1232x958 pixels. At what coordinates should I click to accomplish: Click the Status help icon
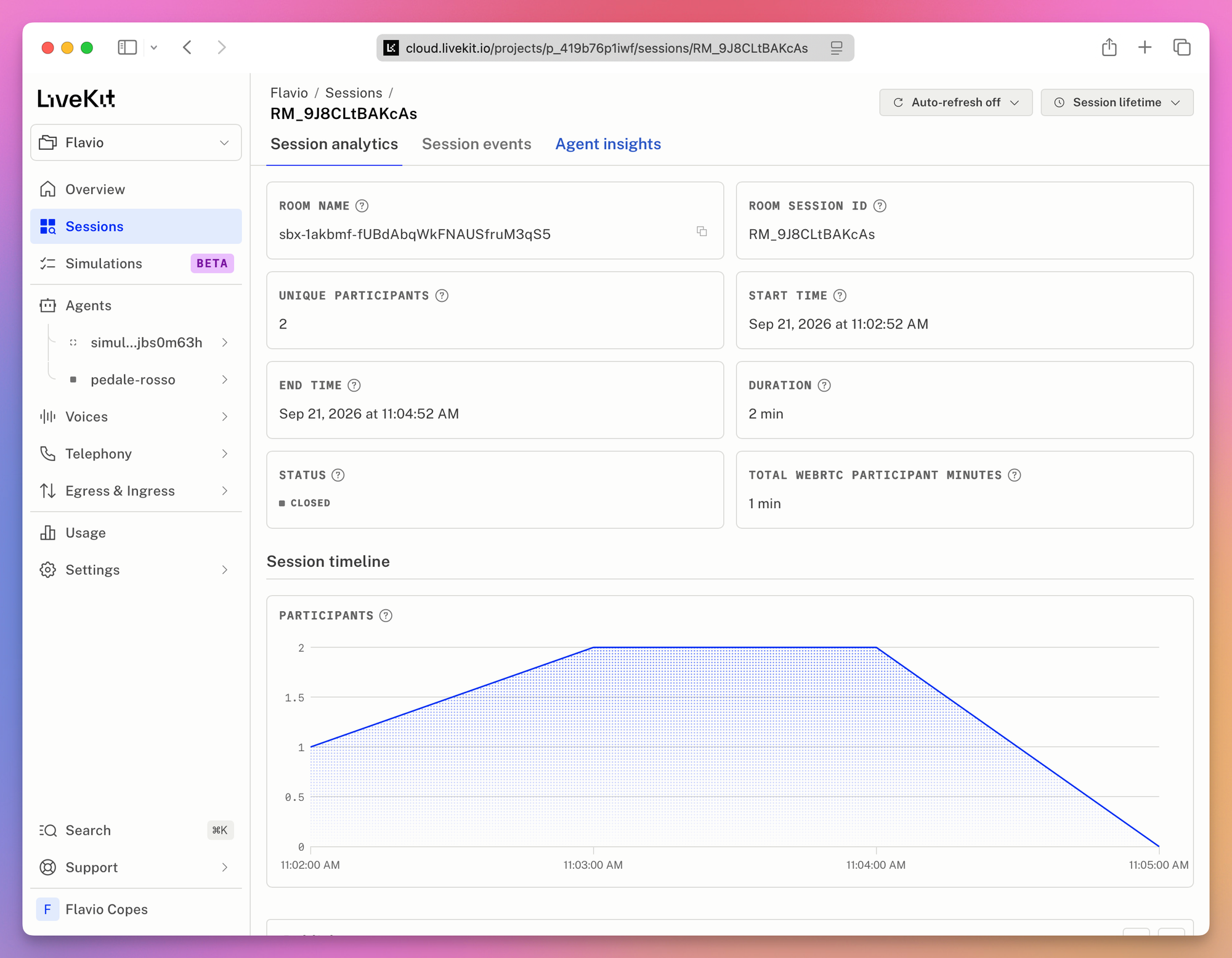tap(338, 475)
